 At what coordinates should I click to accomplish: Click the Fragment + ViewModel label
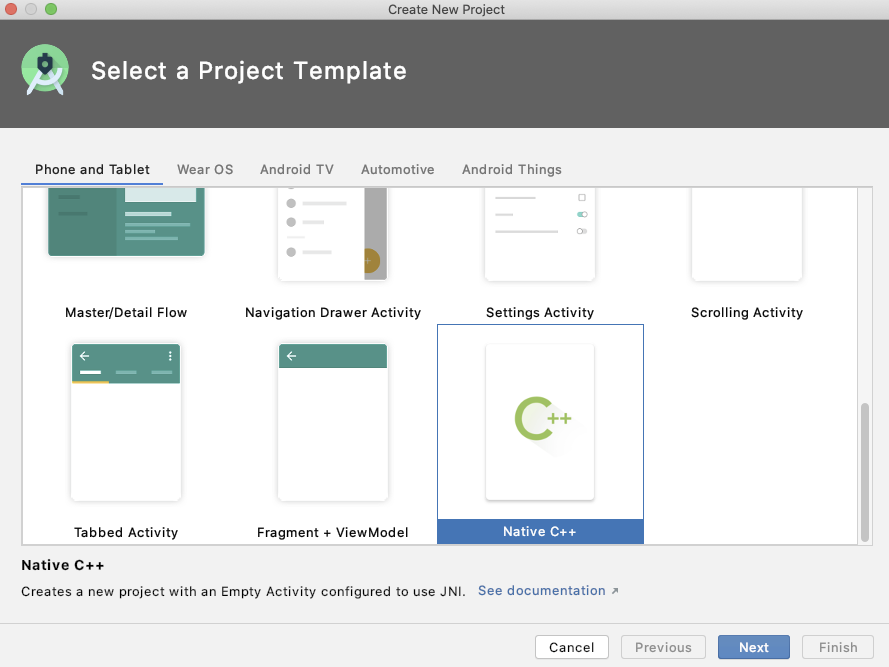pyautogui.click(x=332, y=532)
